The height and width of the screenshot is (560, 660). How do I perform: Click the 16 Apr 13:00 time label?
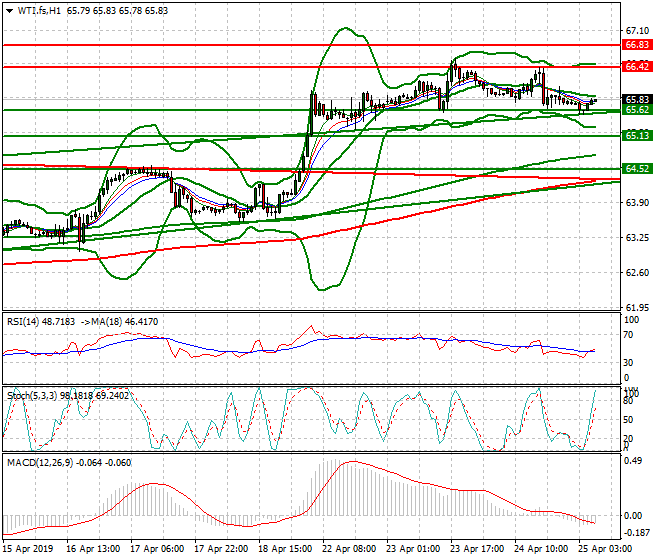click(93, 549)
